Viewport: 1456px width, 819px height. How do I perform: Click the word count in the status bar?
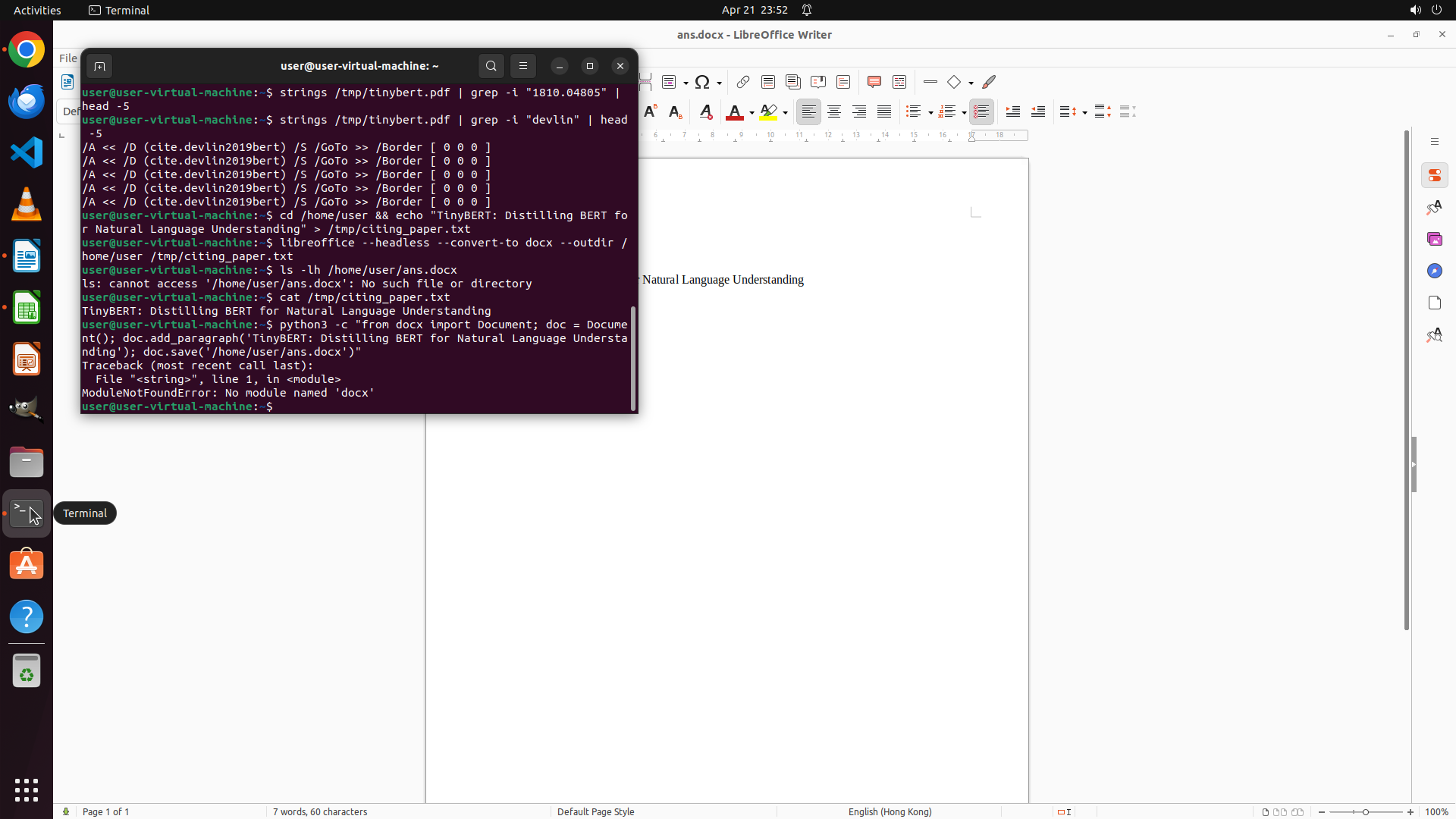point(319,811)
